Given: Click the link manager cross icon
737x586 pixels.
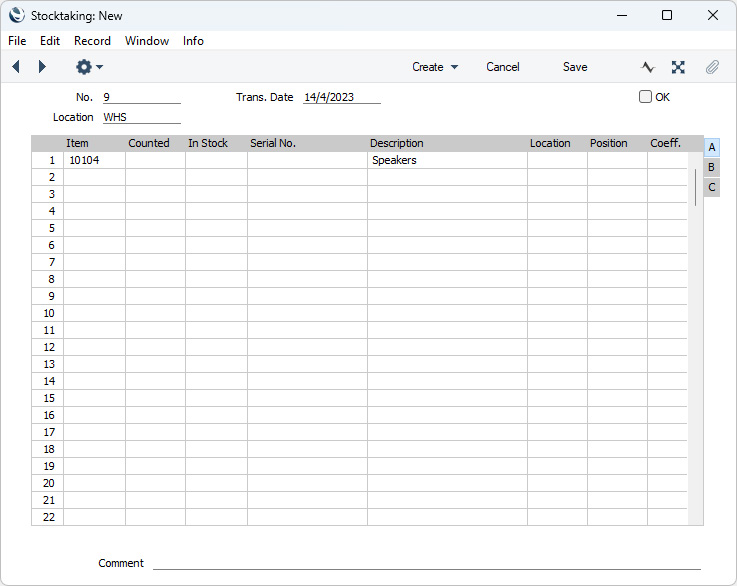Looking at the screenshot, I should point(678,67).
